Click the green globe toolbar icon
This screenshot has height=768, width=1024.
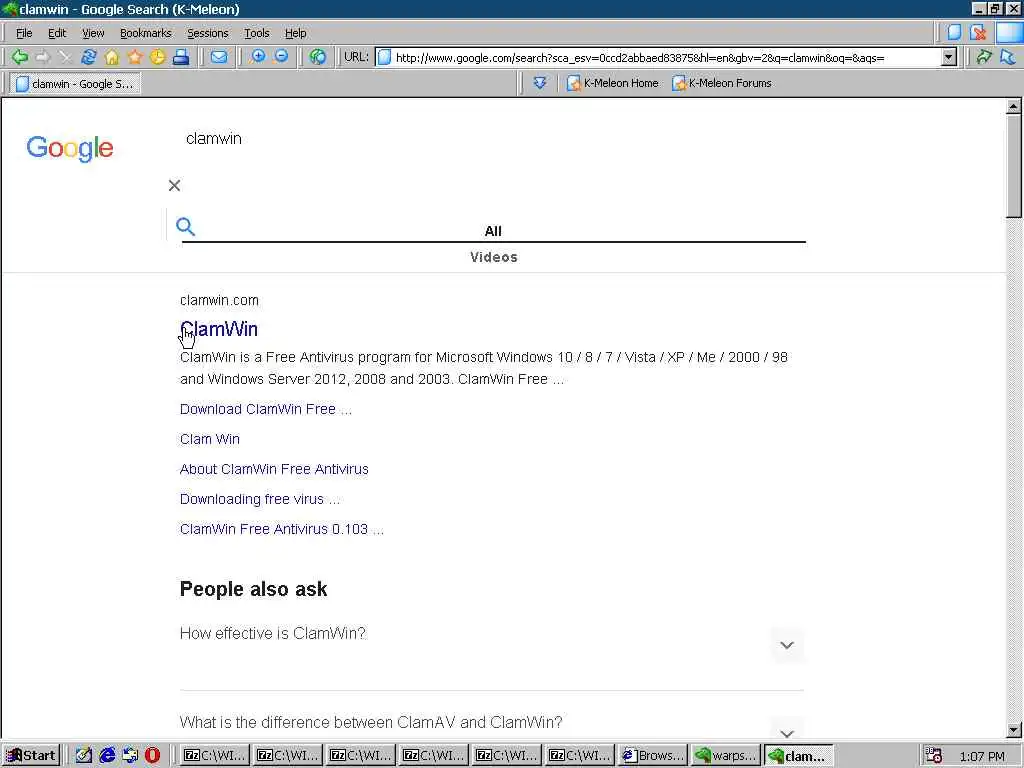(x=317, y=57)
